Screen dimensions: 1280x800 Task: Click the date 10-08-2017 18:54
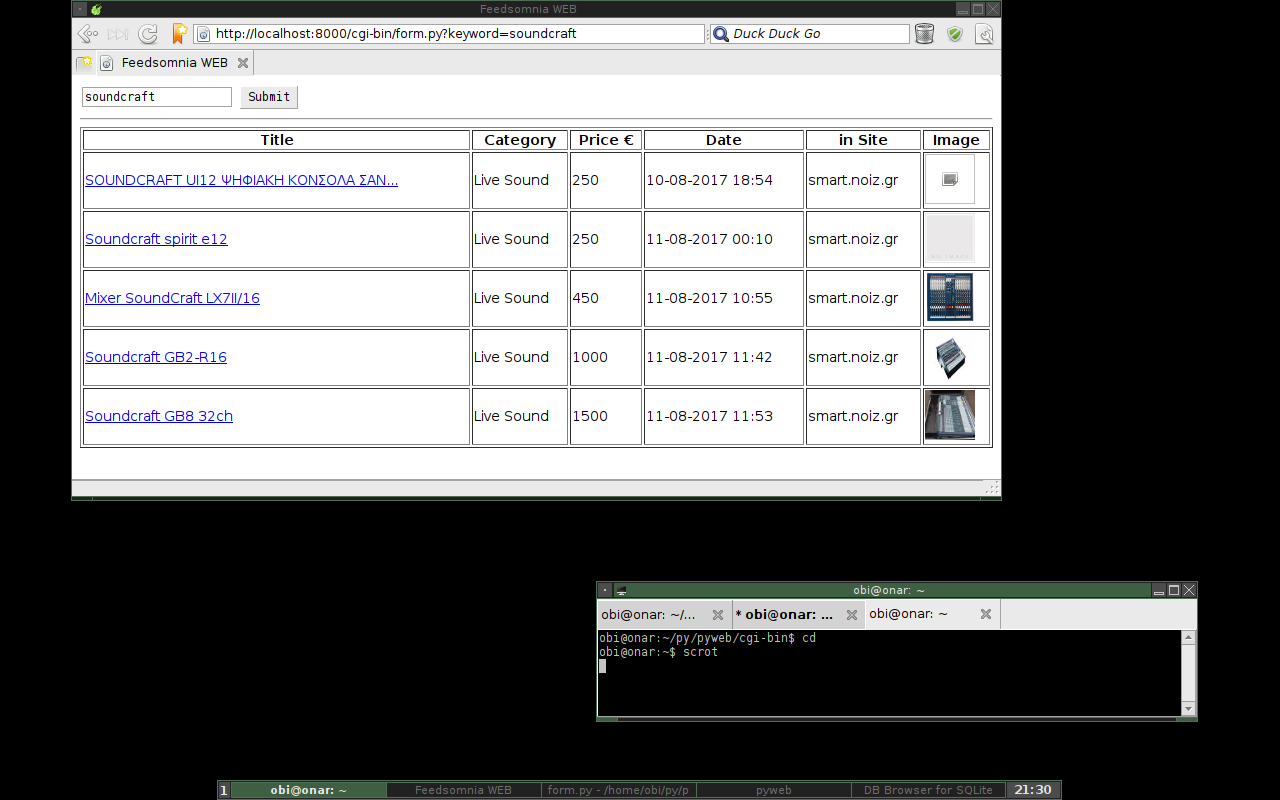tap(709, 180)
